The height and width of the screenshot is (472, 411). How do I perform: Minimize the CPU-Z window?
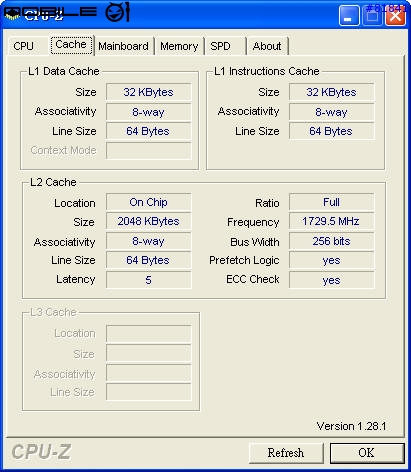[349, 15]
